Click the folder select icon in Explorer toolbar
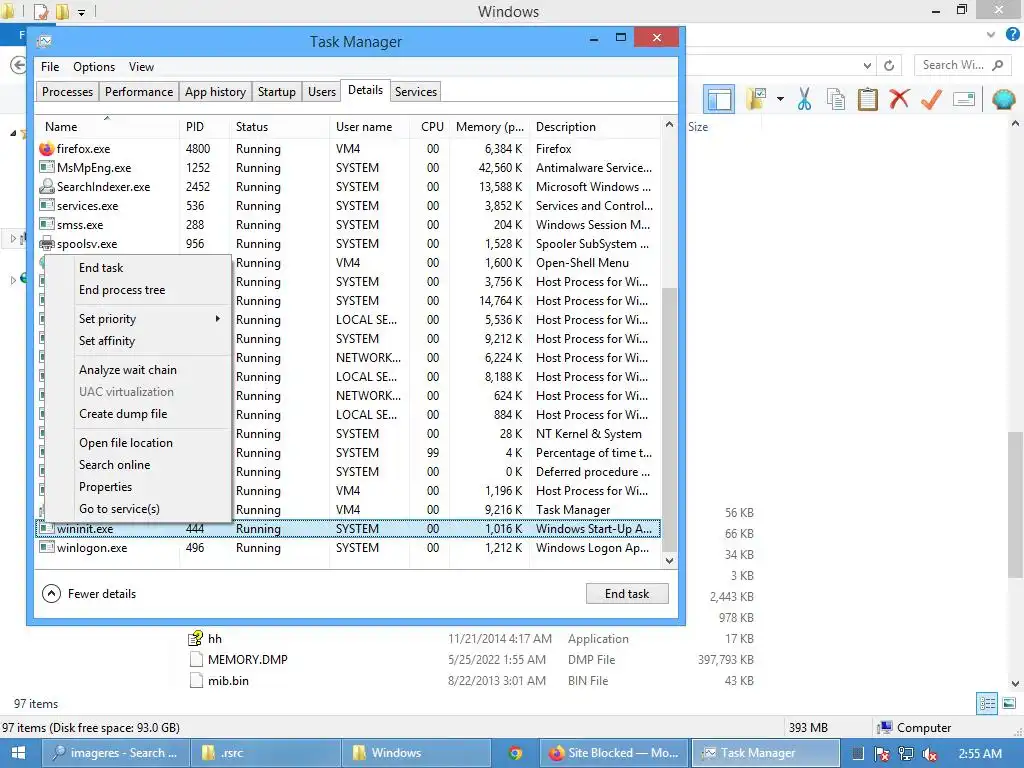This screenshot has height=768, width=1024. 757,99
